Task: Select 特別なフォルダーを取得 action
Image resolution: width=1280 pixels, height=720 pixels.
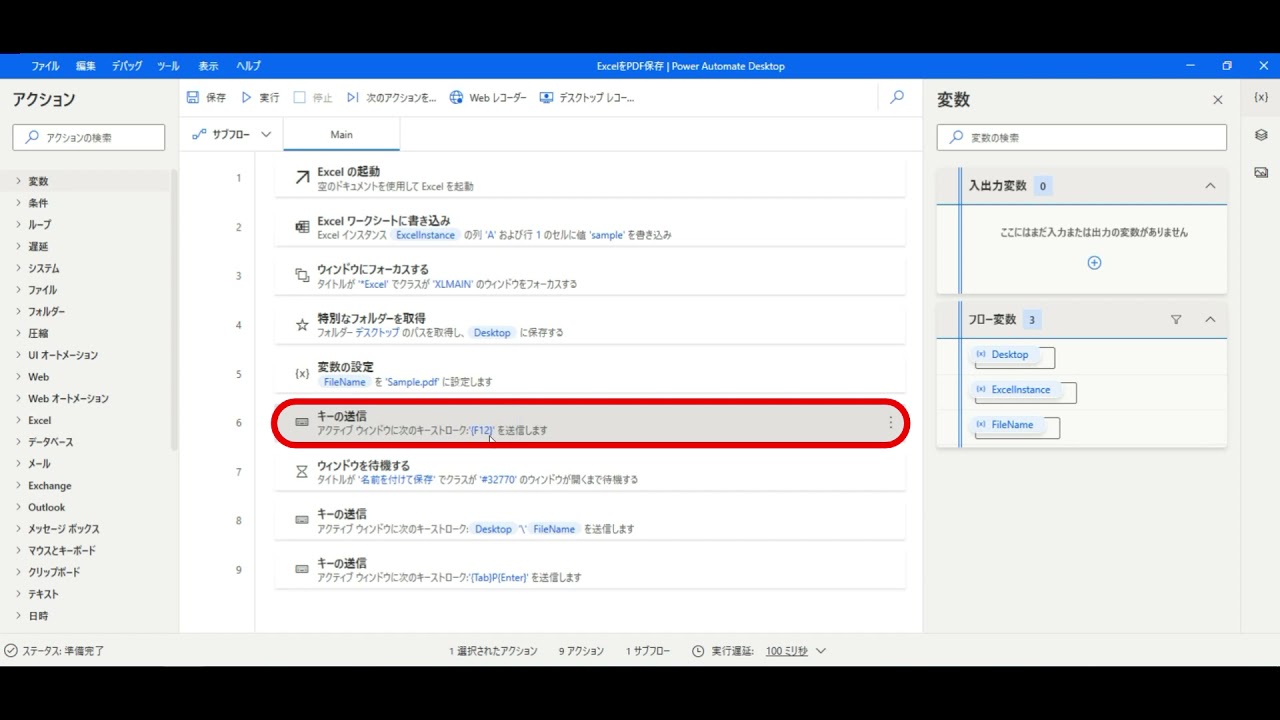Action: click(x=590, y=325)
